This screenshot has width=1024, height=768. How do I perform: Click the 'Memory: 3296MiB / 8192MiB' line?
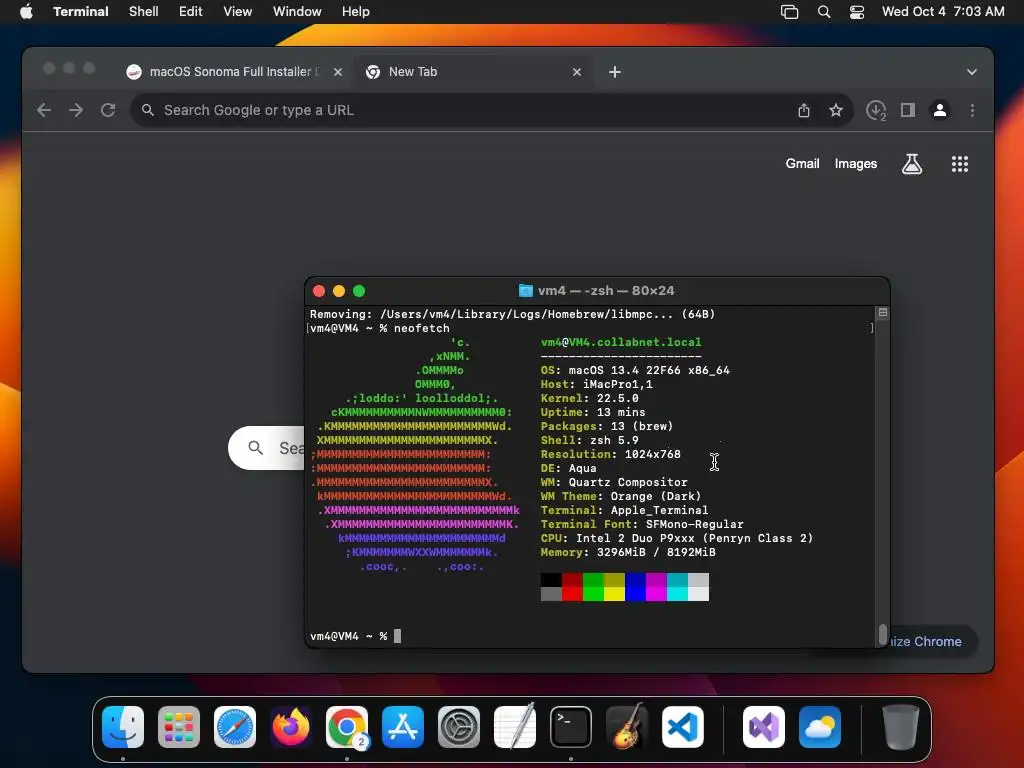coord(628,552)
